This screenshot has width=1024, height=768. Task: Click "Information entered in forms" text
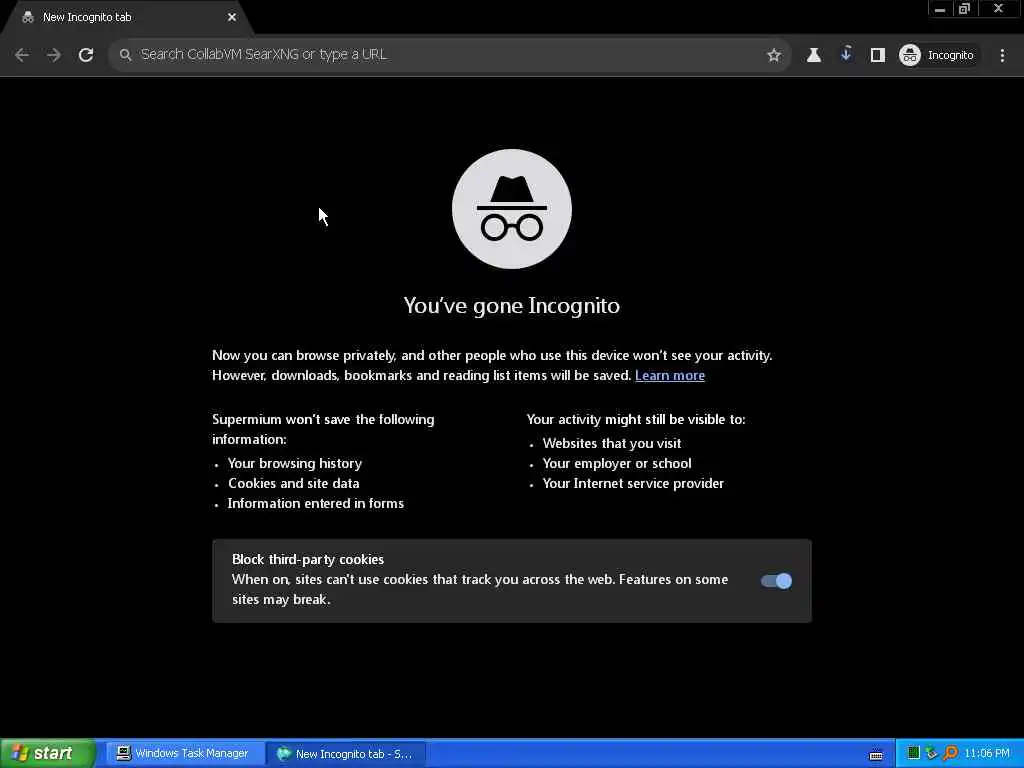[315, 504]
